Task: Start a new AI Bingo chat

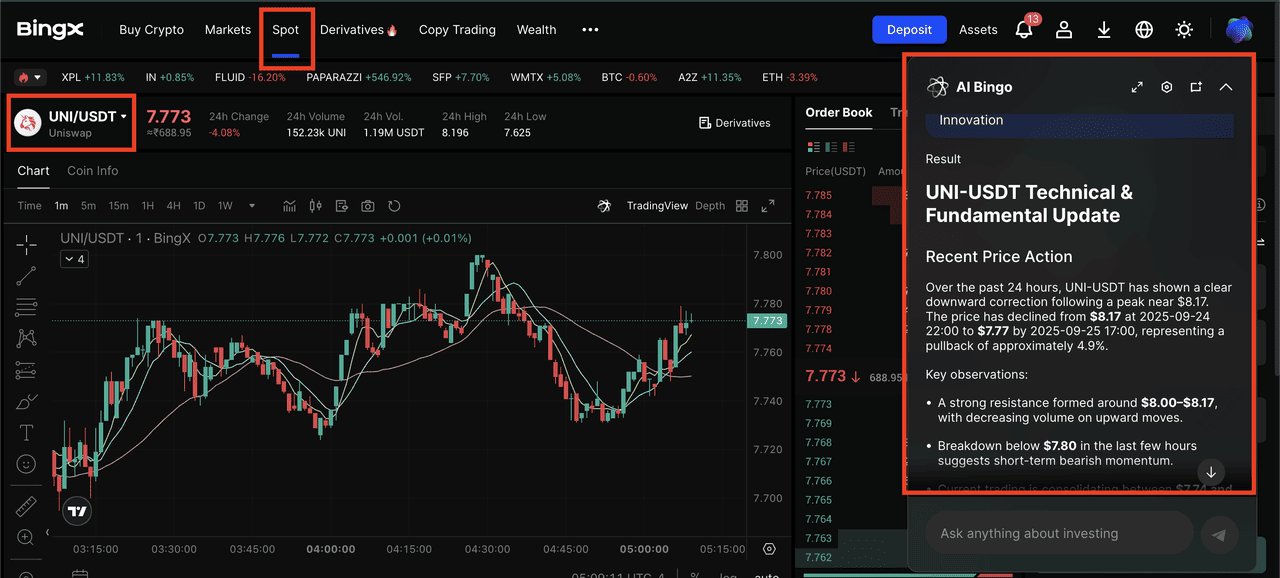Action: (x=1196, y=87)
